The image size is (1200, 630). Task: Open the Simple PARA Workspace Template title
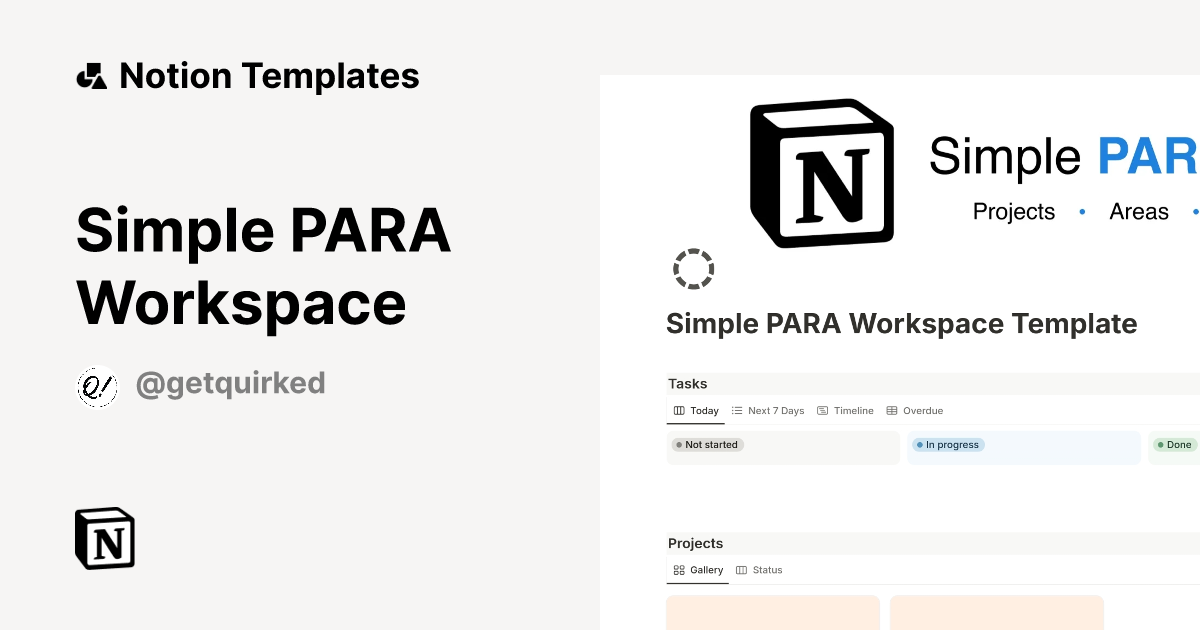(x=901, y=323)
